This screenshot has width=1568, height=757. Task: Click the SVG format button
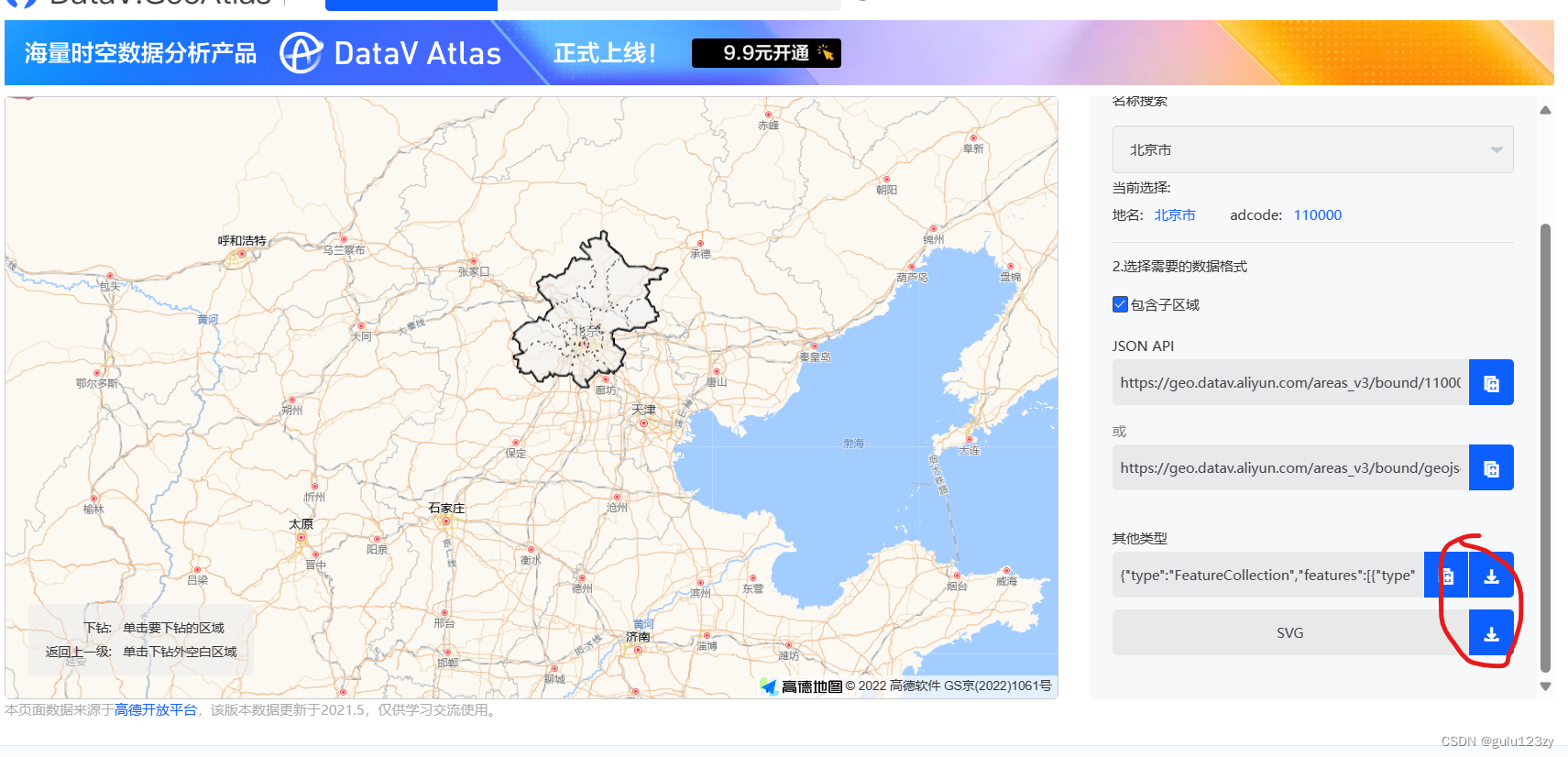coord(1290,633)
